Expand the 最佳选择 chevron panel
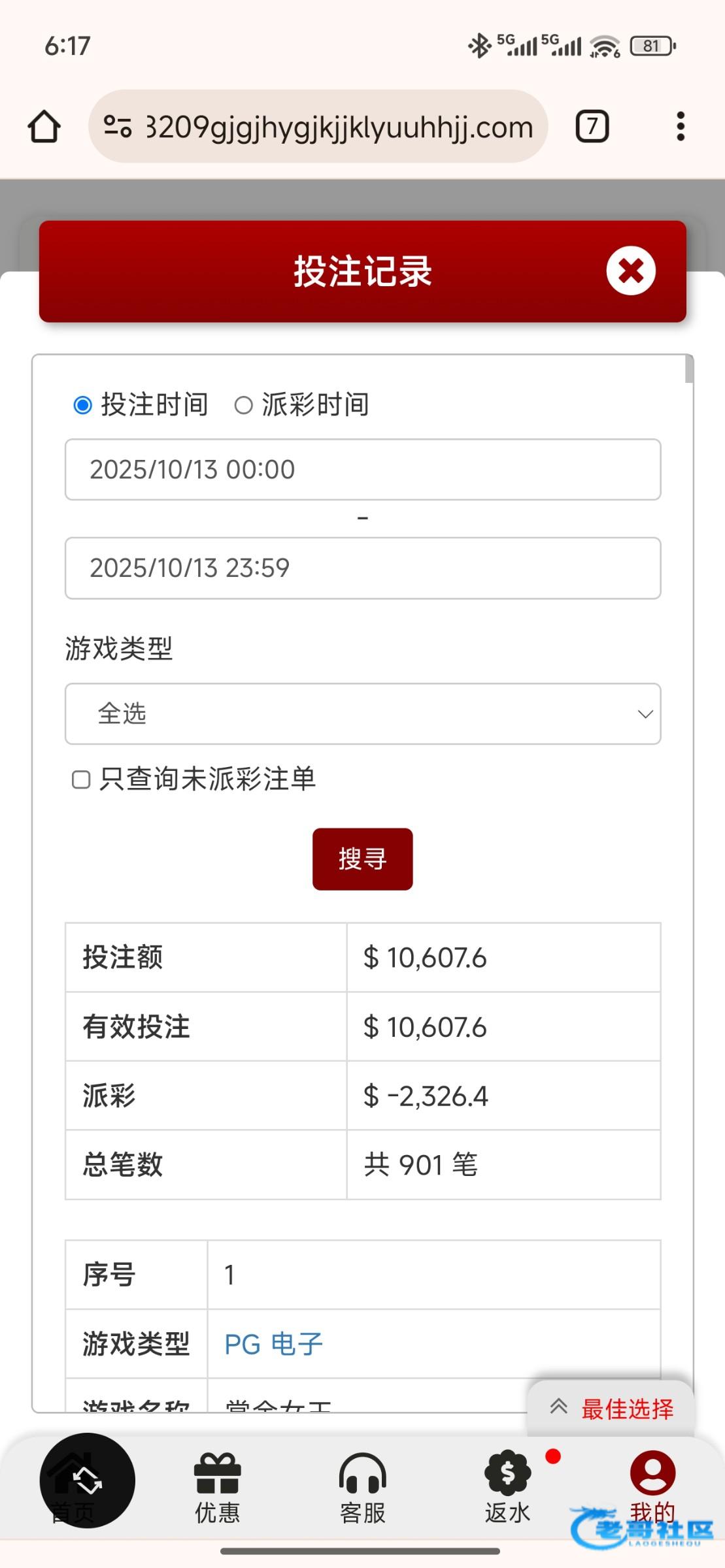The height and width of the screenshot is (1568, 725). [559, 1407]
